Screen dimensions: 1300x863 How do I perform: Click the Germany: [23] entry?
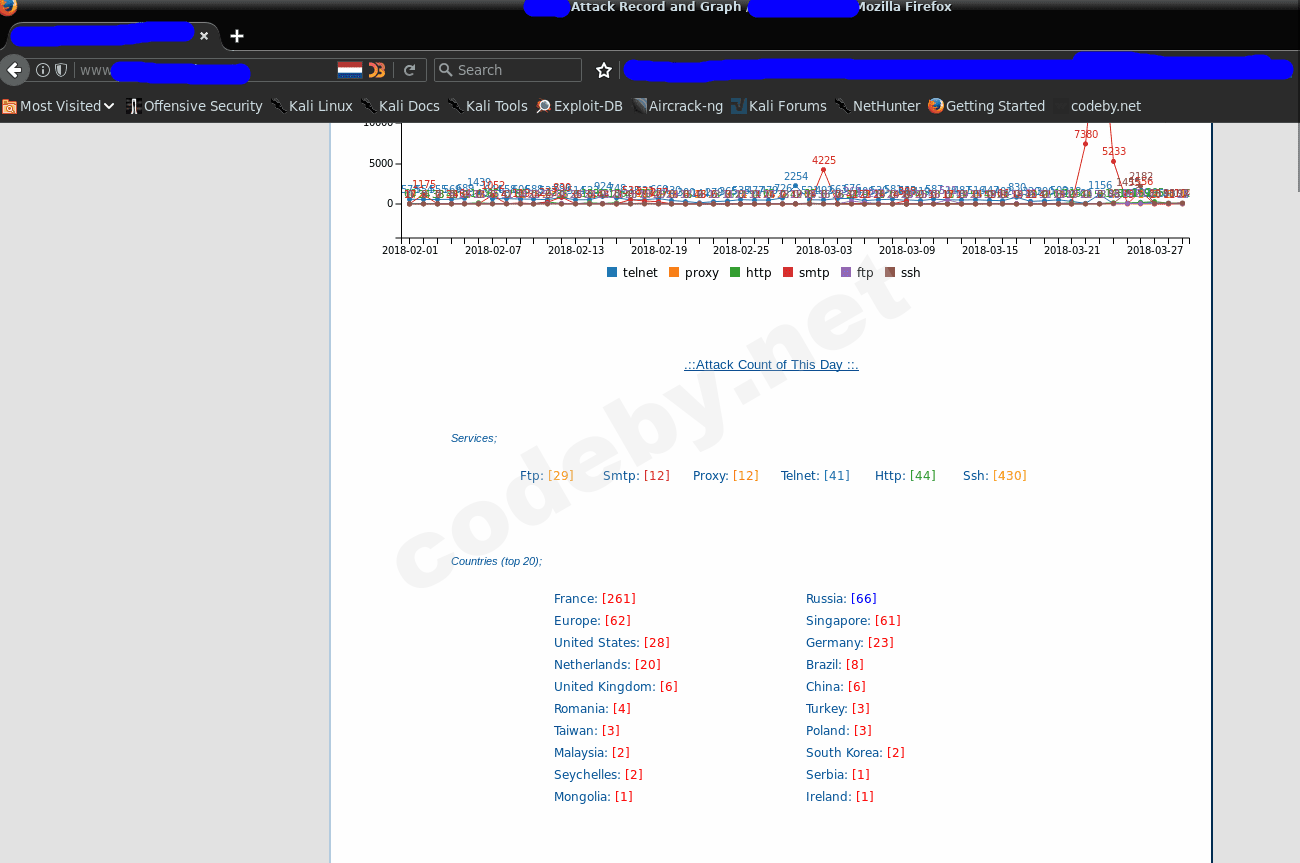850,643
